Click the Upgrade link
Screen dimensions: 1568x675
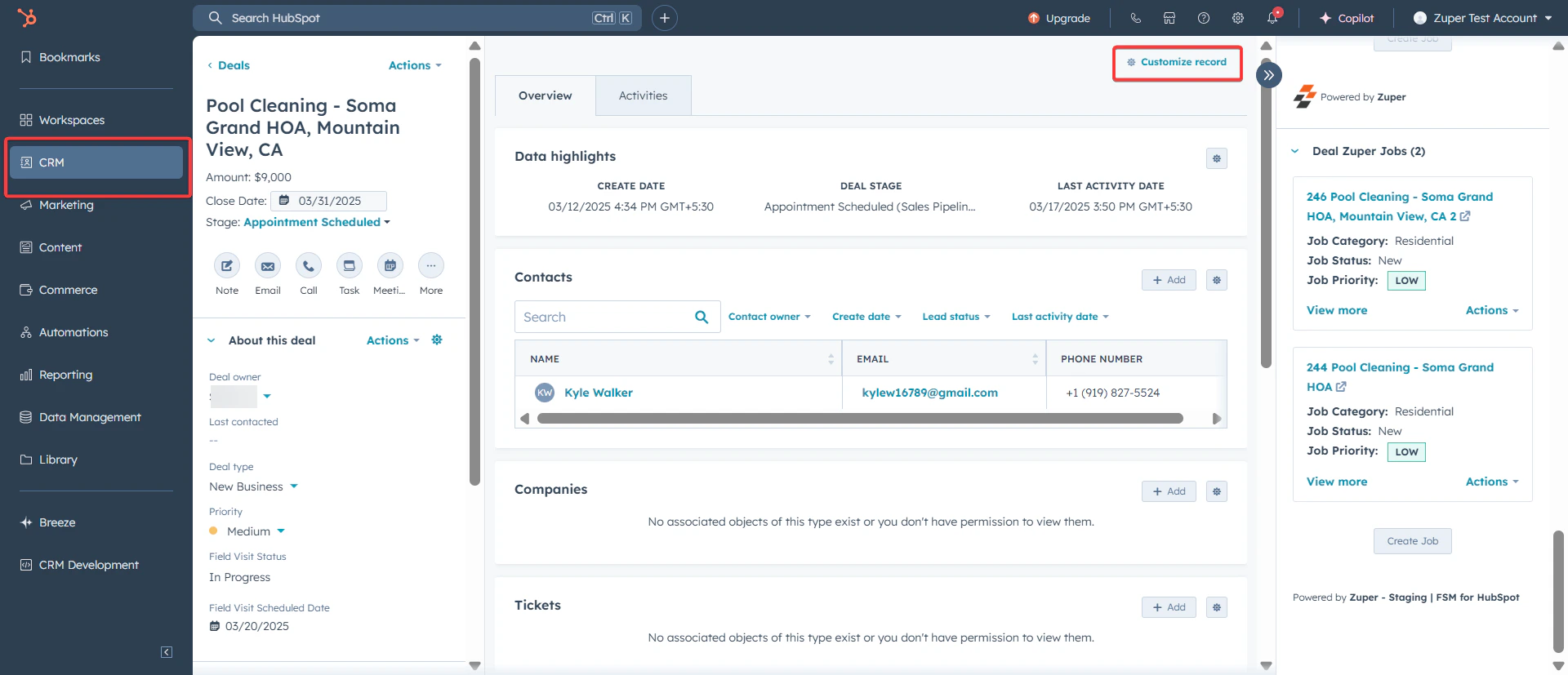pyautogui.click(x=1059, y=18)
